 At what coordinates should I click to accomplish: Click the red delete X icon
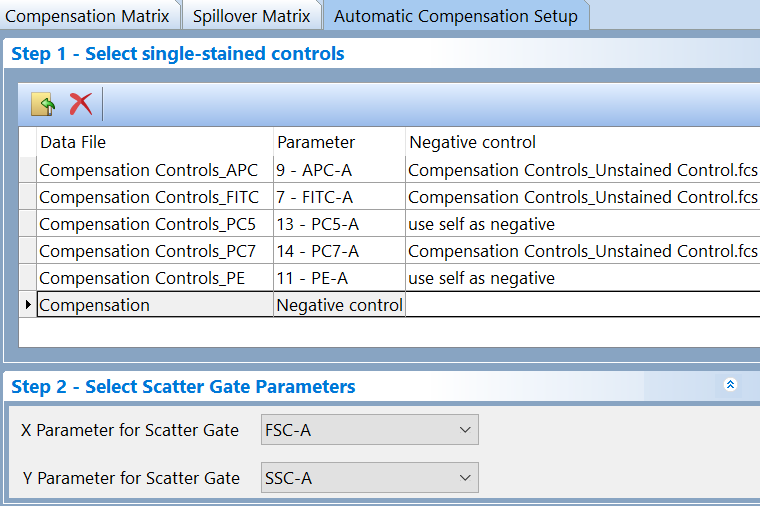pos(80,104)
